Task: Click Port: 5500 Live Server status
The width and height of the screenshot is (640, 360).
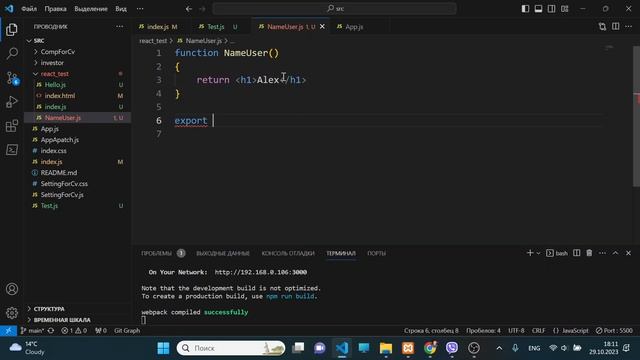Action: pos(614,331)
